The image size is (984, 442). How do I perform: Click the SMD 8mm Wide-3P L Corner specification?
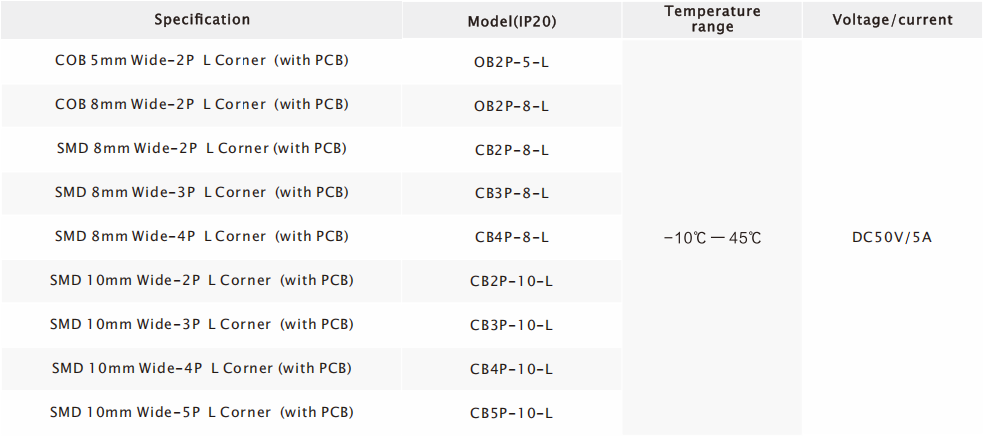[x=202, y=193]
